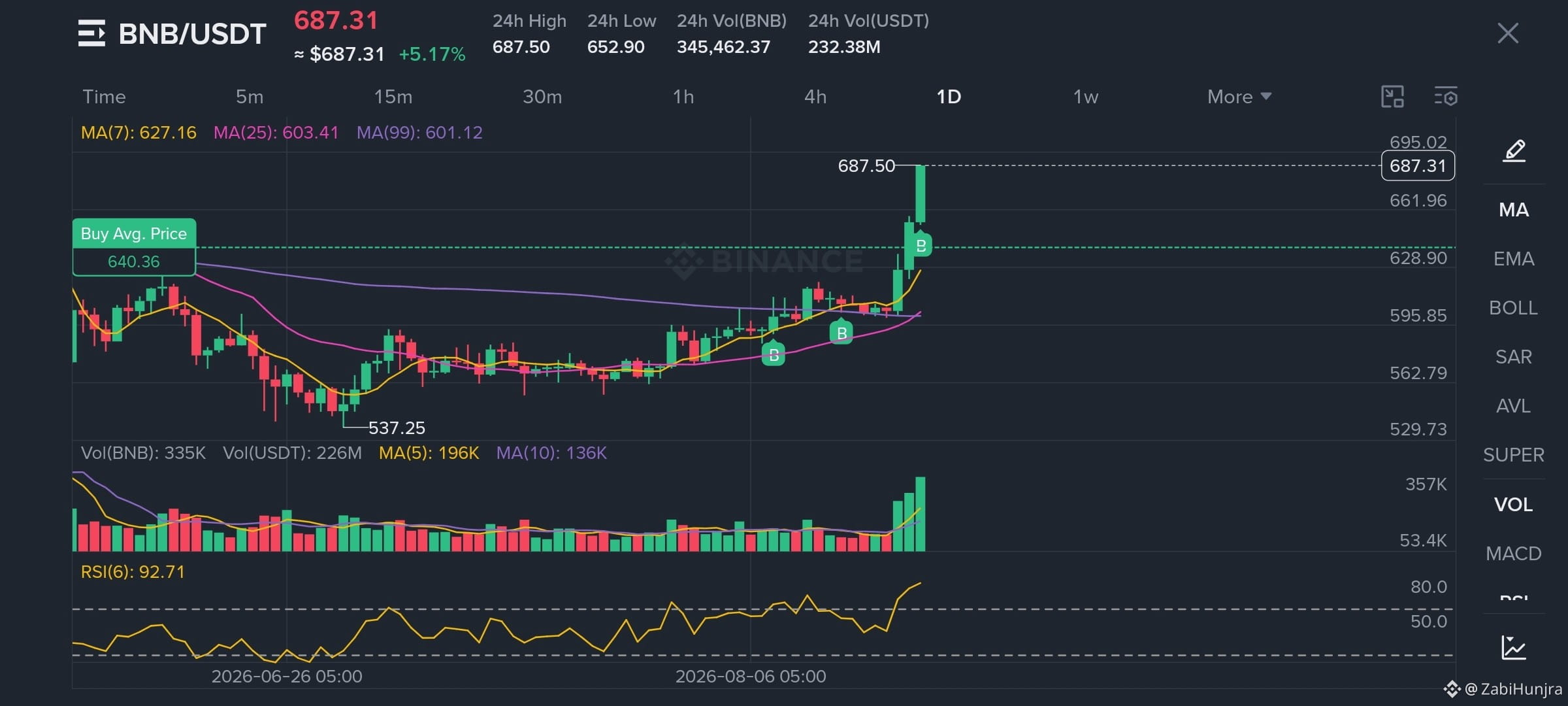Click the MA(25): 603.41 legend
Screen dimensions: 1568x706
[276, 133]
